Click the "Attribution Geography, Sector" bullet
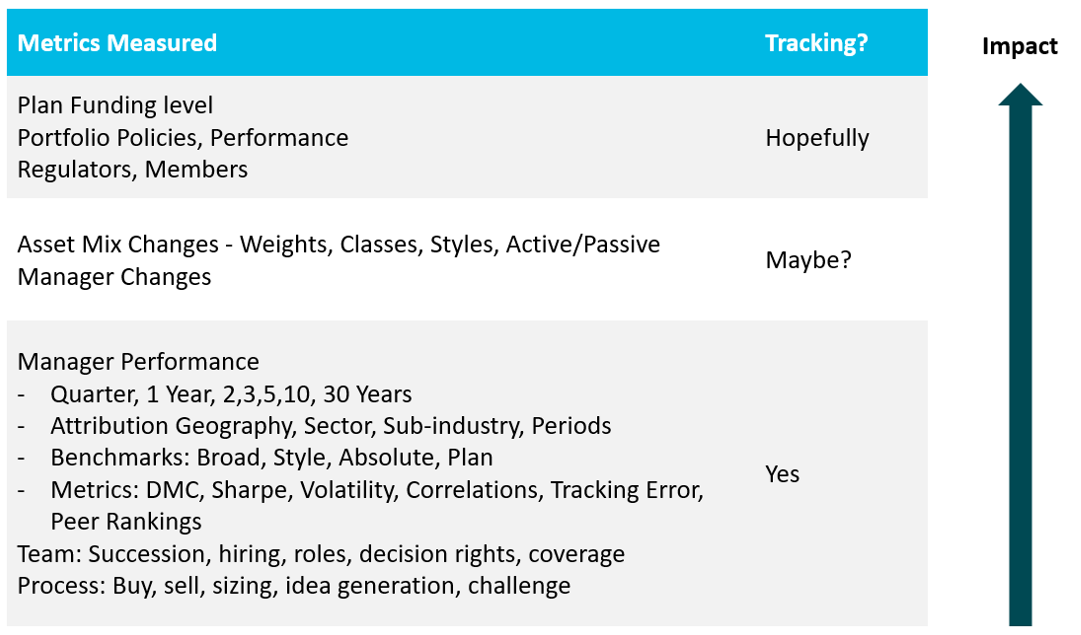 coord(330,425)
